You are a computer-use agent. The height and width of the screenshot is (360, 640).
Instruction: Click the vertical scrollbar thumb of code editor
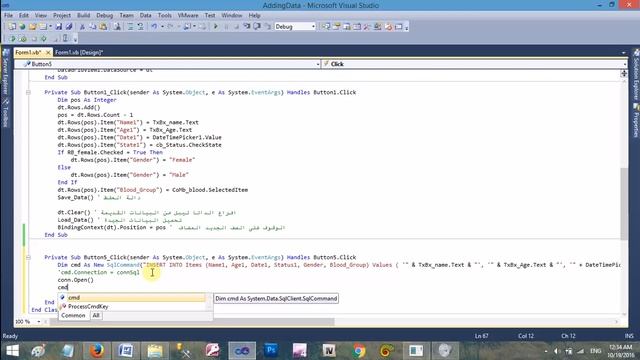click(624, 203)
